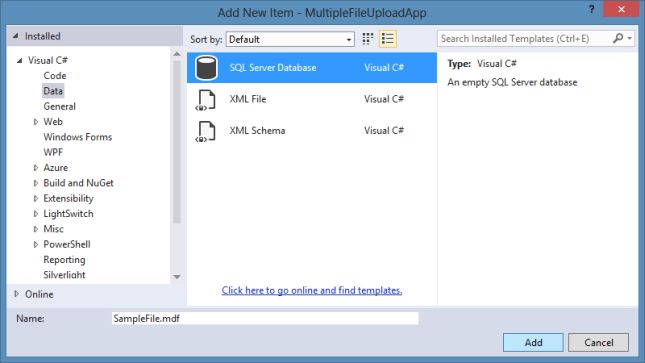This screenshot has width=645, height=363.
Task: Click the Name field containing SampleFile.mdf
Action: (265, 319)
